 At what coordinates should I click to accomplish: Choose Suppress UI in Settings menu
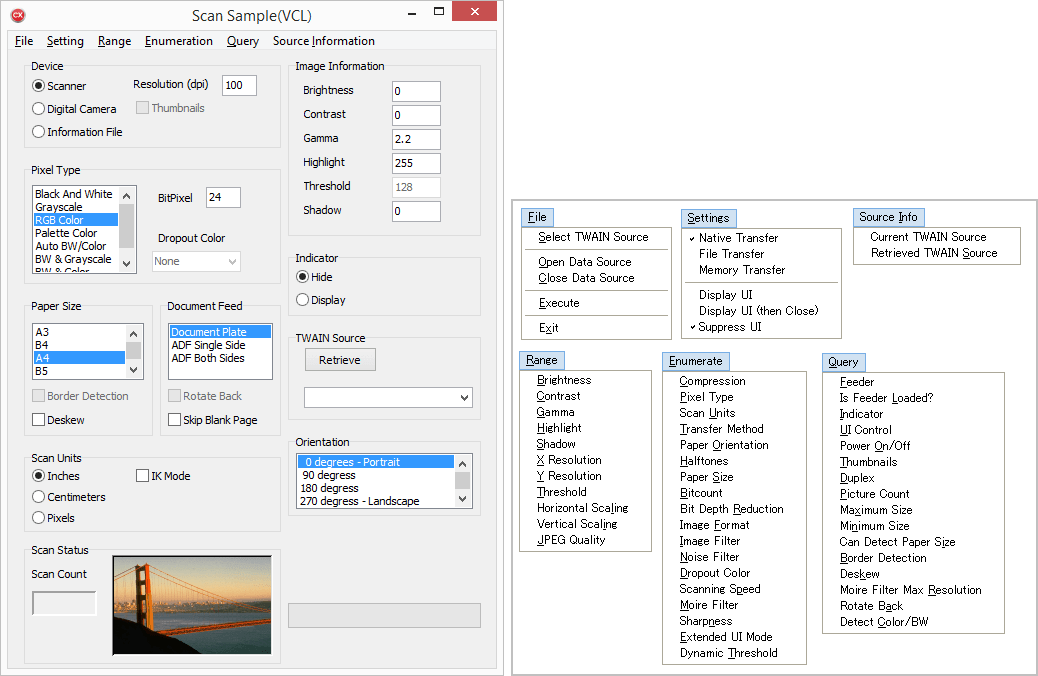tap(730, 327)
